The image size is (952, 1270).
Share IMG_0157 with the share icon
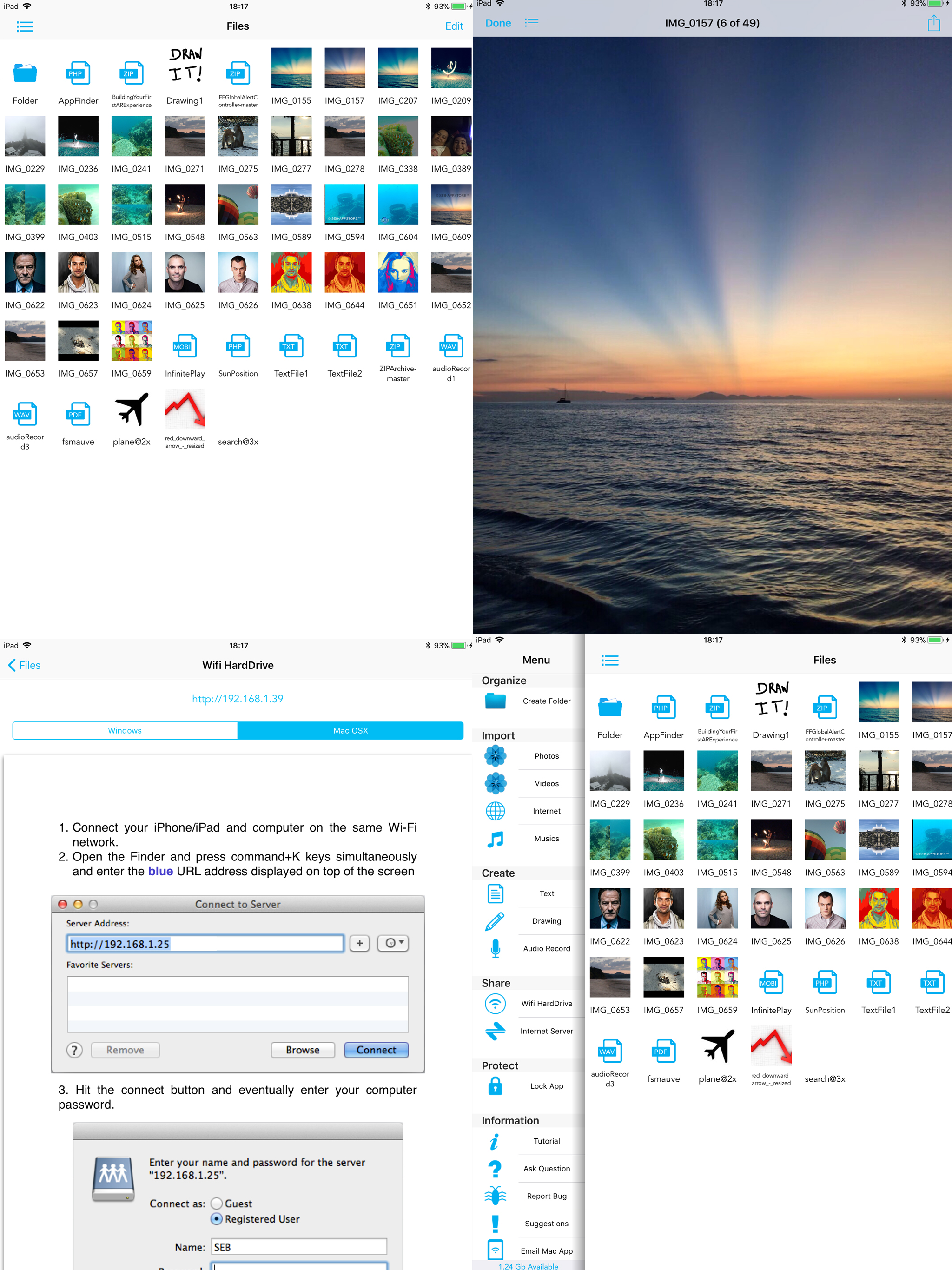pyautogui.click(x=933, y=23)
